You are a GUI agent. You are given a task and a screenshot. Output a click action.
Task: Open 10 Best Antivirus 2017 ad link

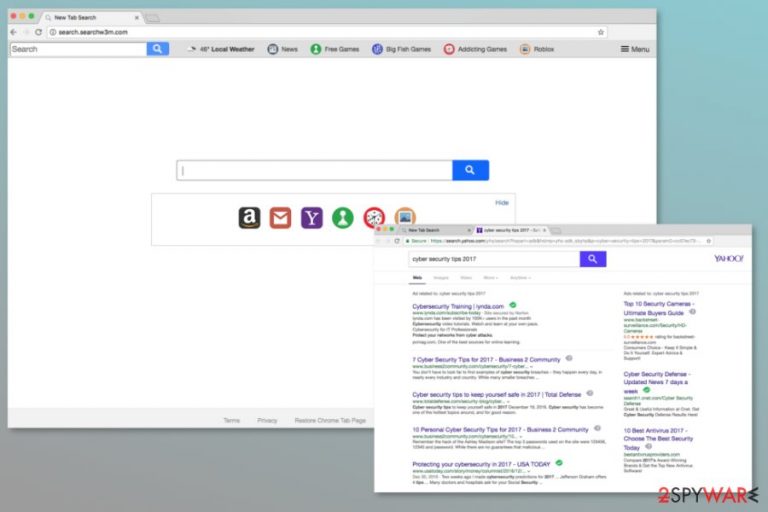coord(658,439)
